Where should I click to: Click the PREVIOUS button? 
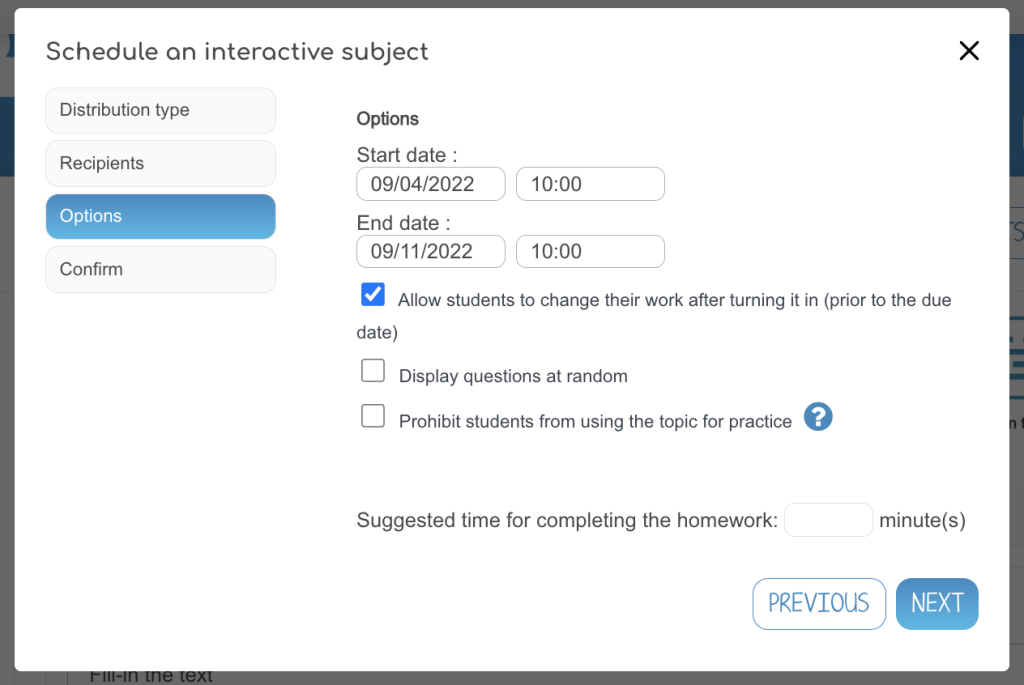click(x=819, y=603)
